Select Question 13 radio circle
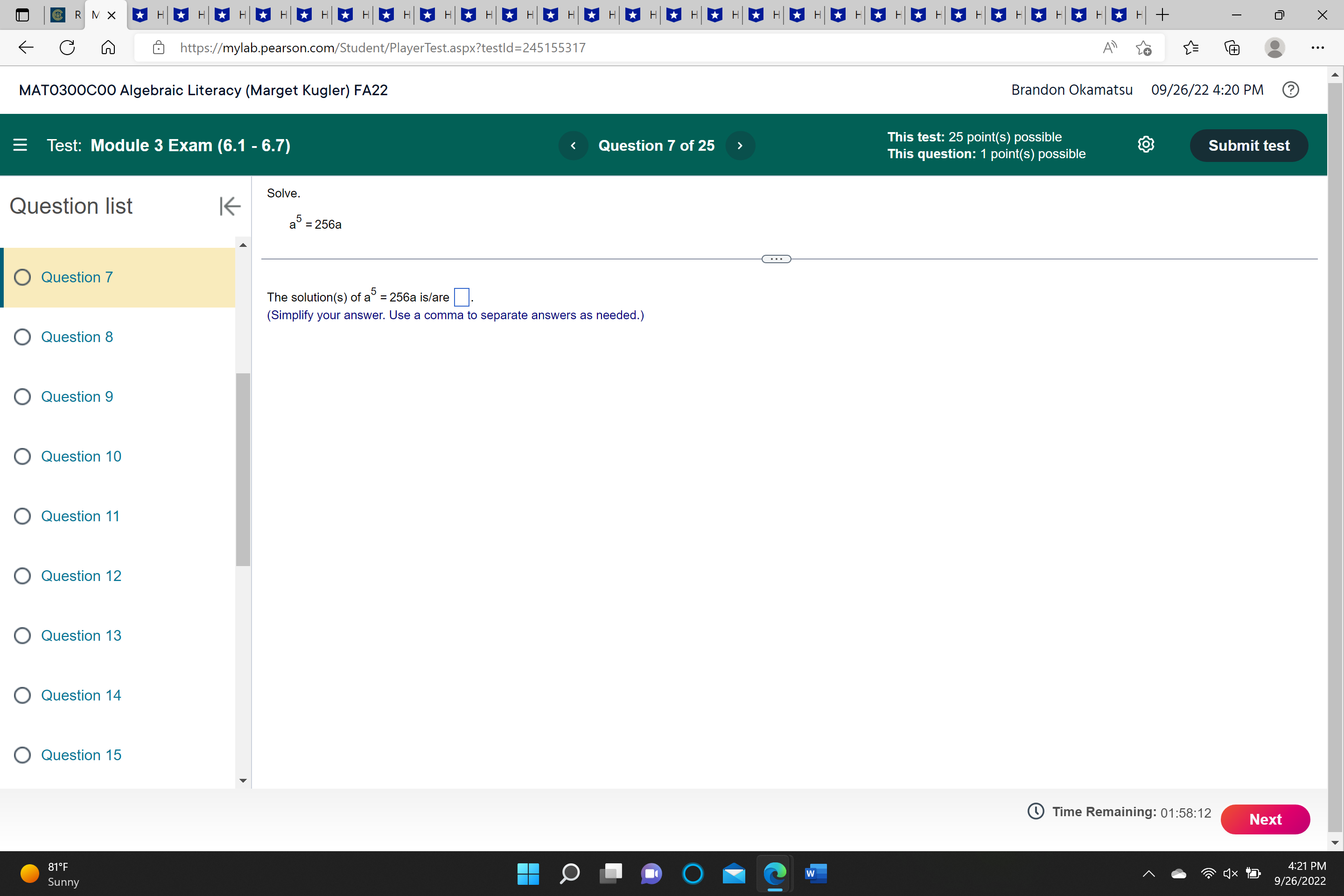1344x896 pixels. click(x=22, y=636)
